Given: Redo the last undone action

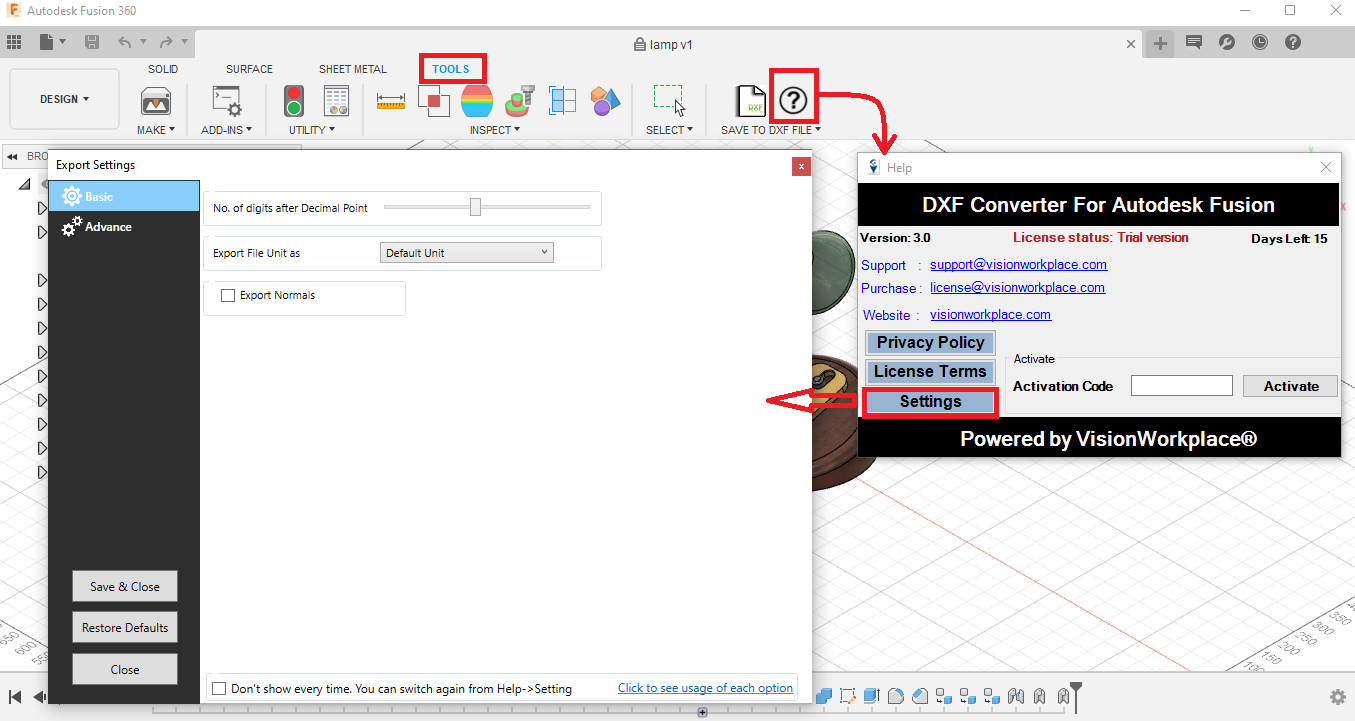Looking at the screenshot, I should coord(166,42).
